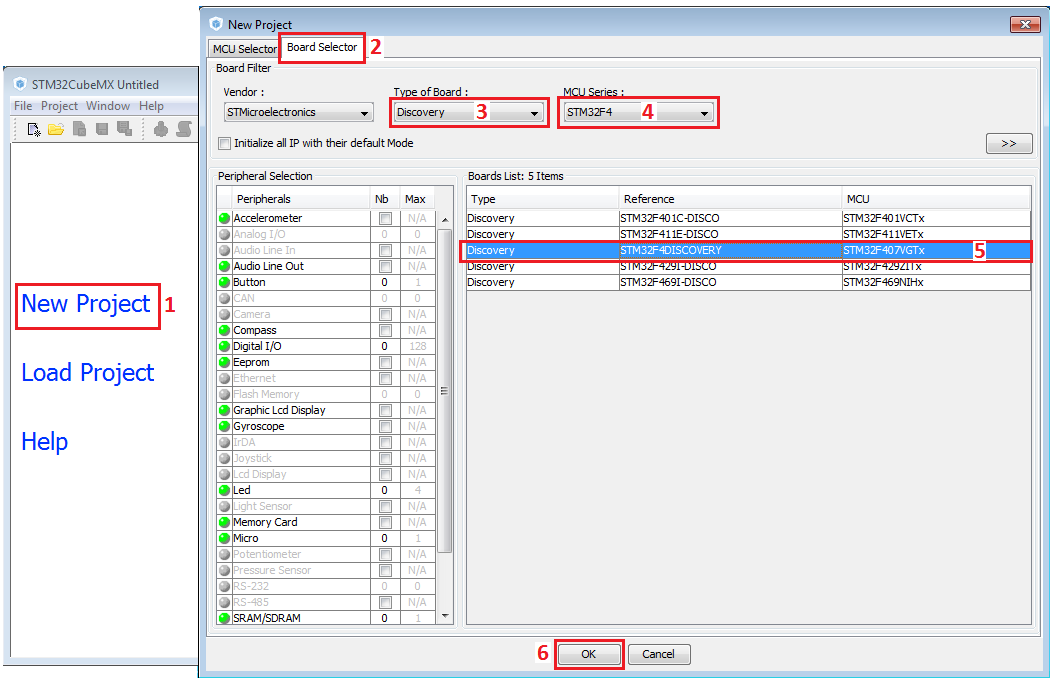Check the Memory Card Nb checkbox
This screenshot has width=1059, height=689.
click(385, 523)
